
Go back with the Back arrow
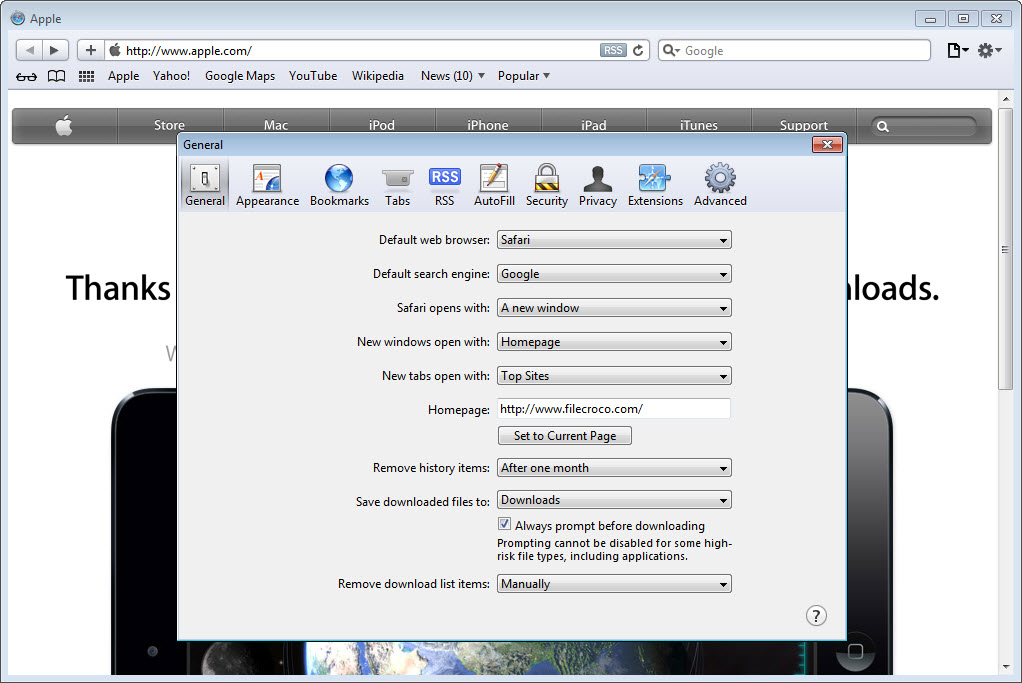[x=29, y=50]
